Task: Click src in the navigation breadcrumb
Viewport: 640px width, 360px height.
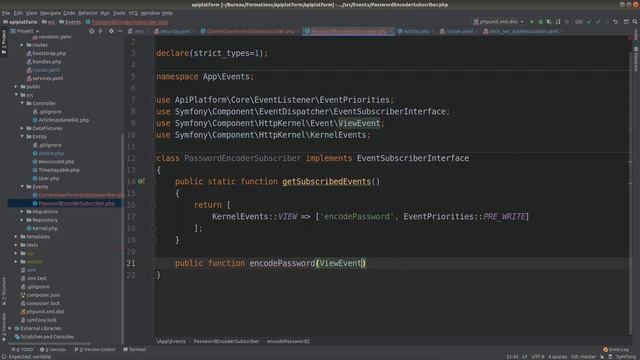Action: [48, 22]
